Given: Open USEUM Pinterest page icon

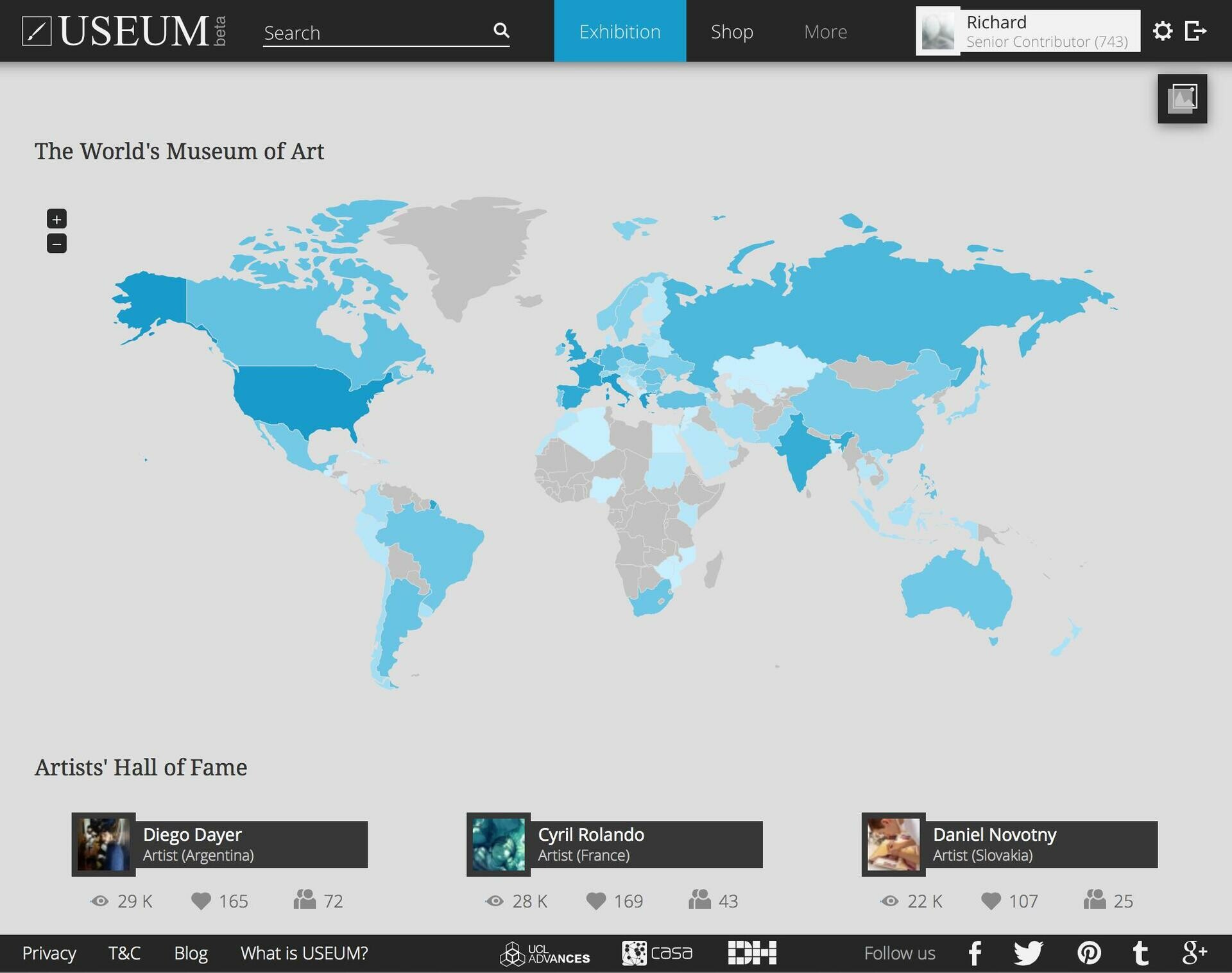Looking at the screenshot, I should tap(1089, 953).
